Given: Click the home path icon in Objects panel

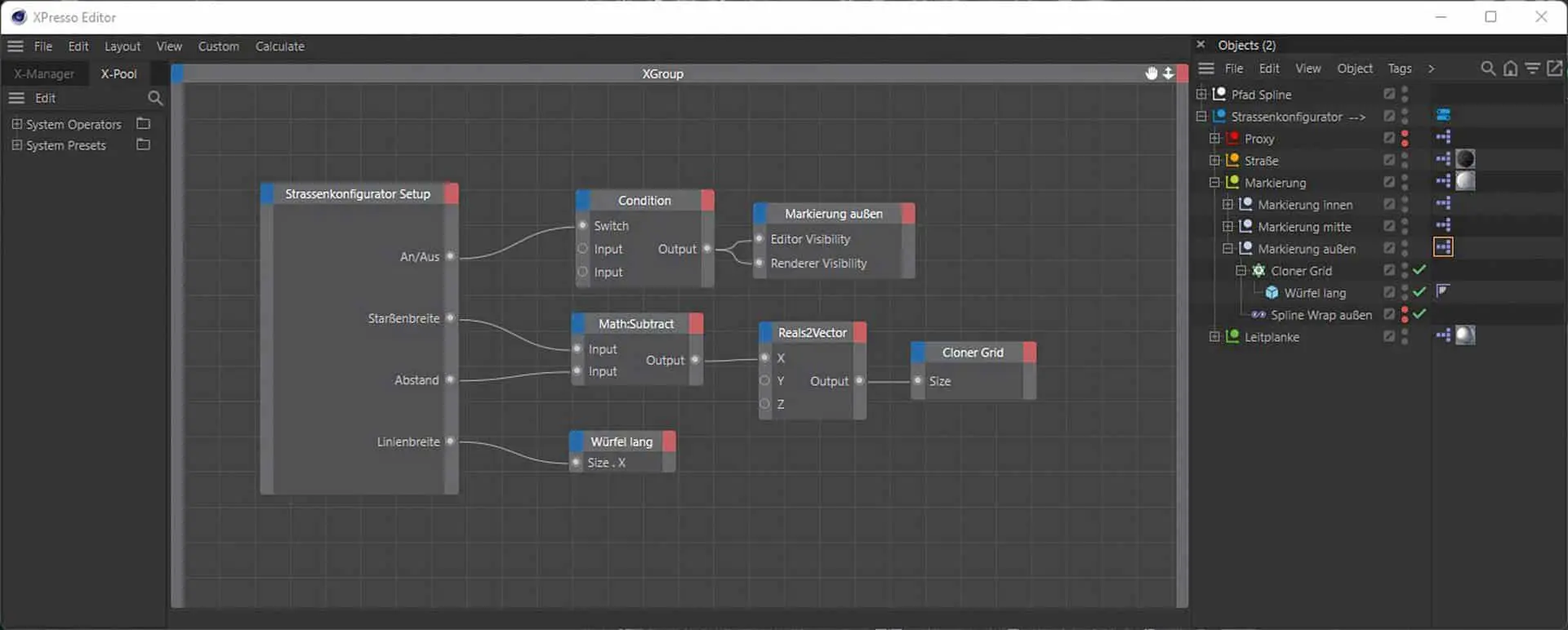Looking at the screenshot, I should [x=1510, y=69].
